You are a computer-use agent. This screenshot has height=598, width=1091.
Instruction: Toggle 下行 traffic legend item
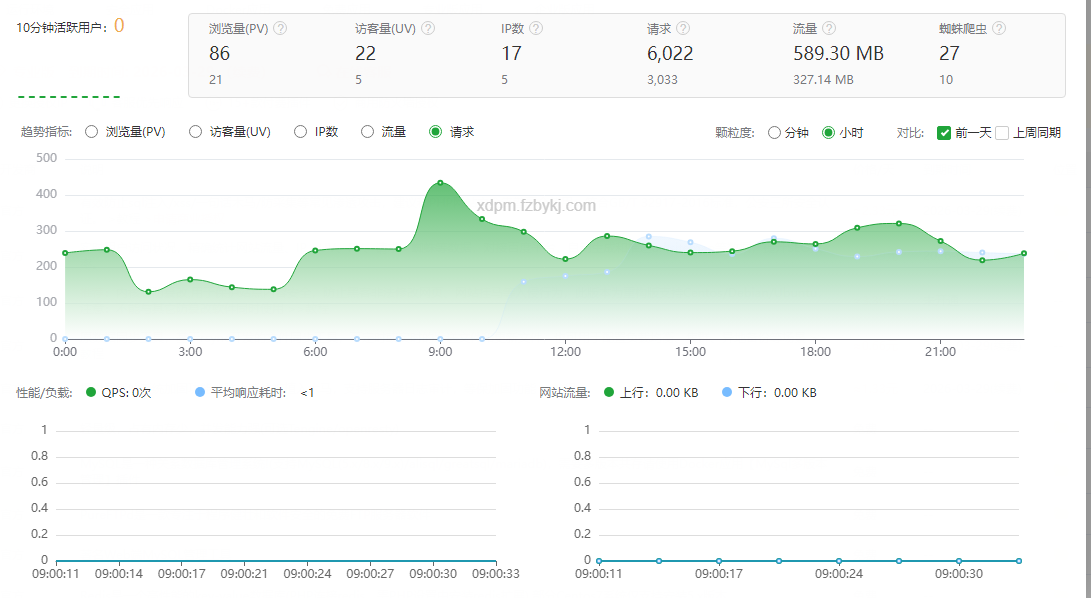(727, 393)
